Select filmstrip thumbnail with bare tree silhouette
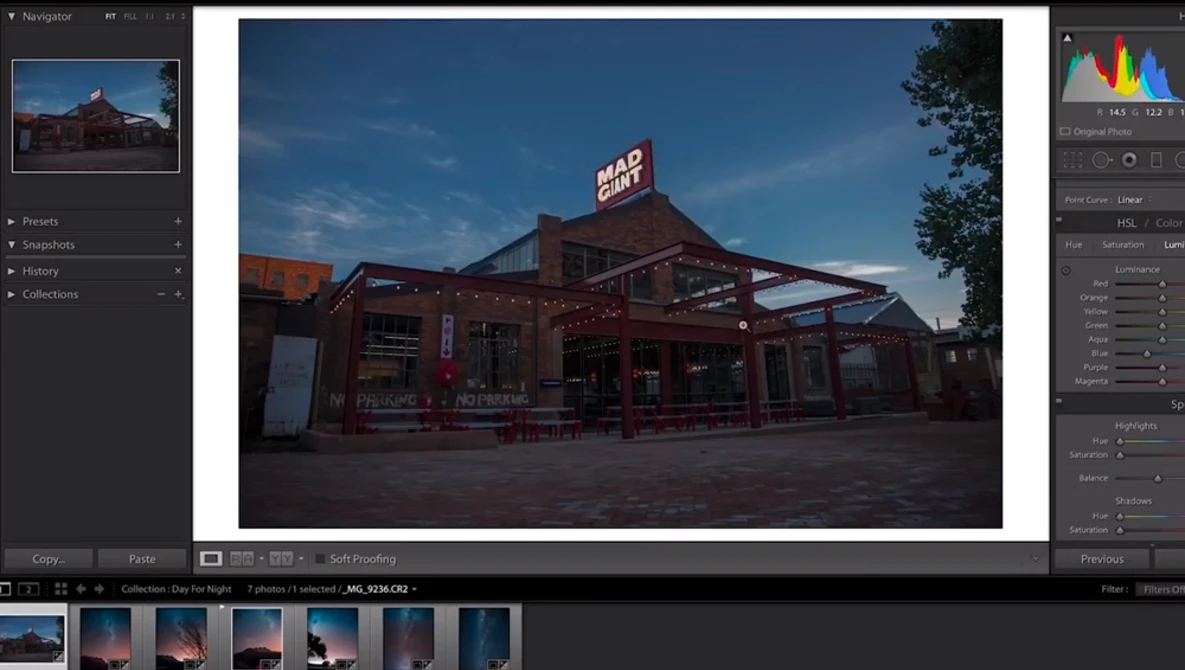 tap(181, 638)
